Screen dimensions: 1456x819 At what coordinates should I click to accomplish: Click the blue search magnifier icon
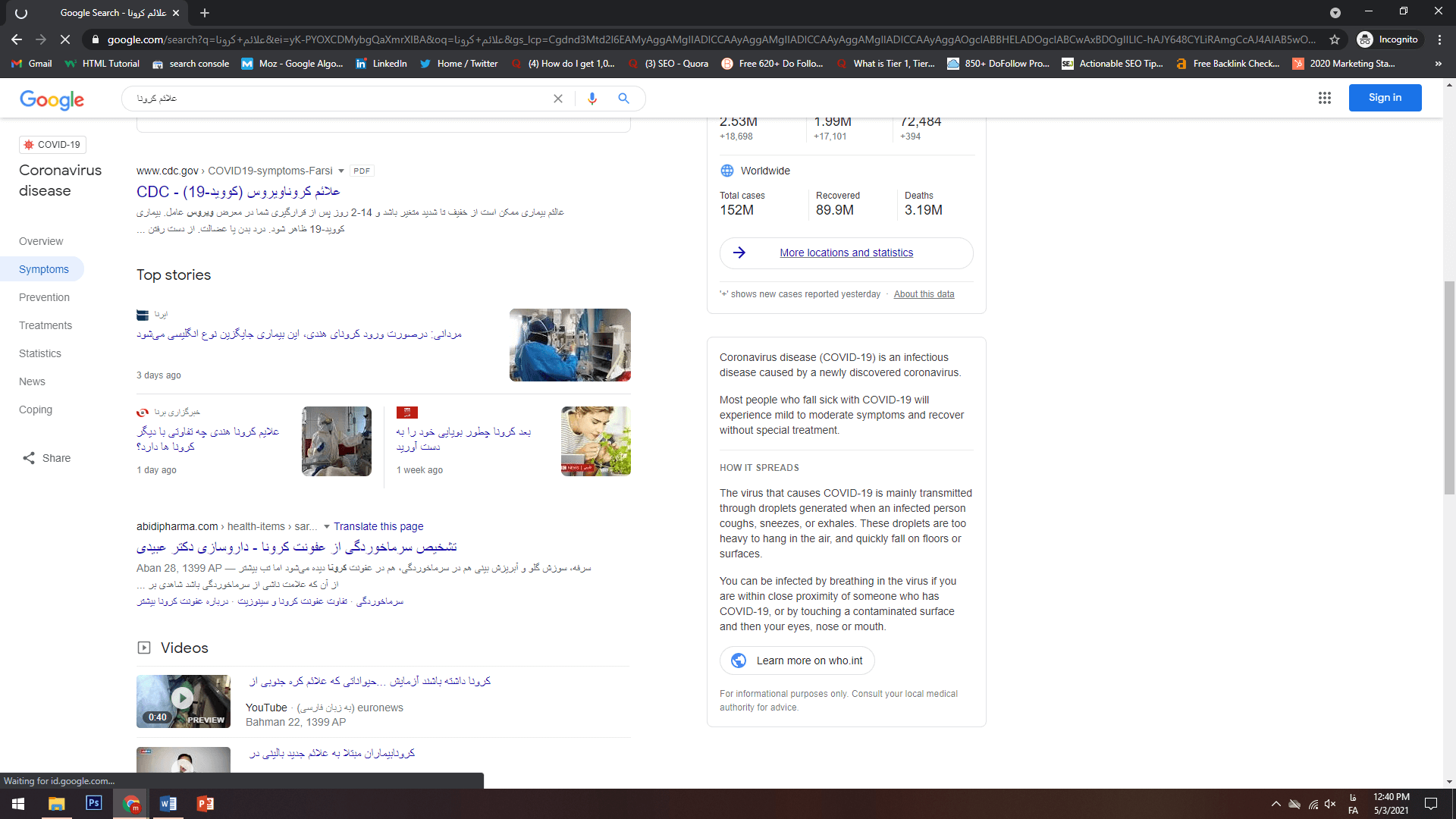pyautogui.click(x=623, y=99)
